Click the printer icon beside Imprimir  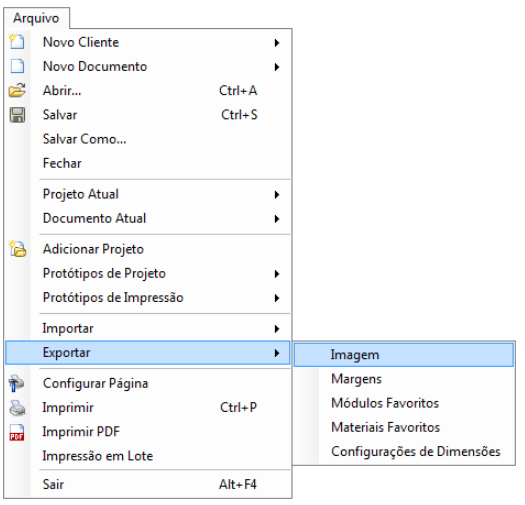[17, 408]
